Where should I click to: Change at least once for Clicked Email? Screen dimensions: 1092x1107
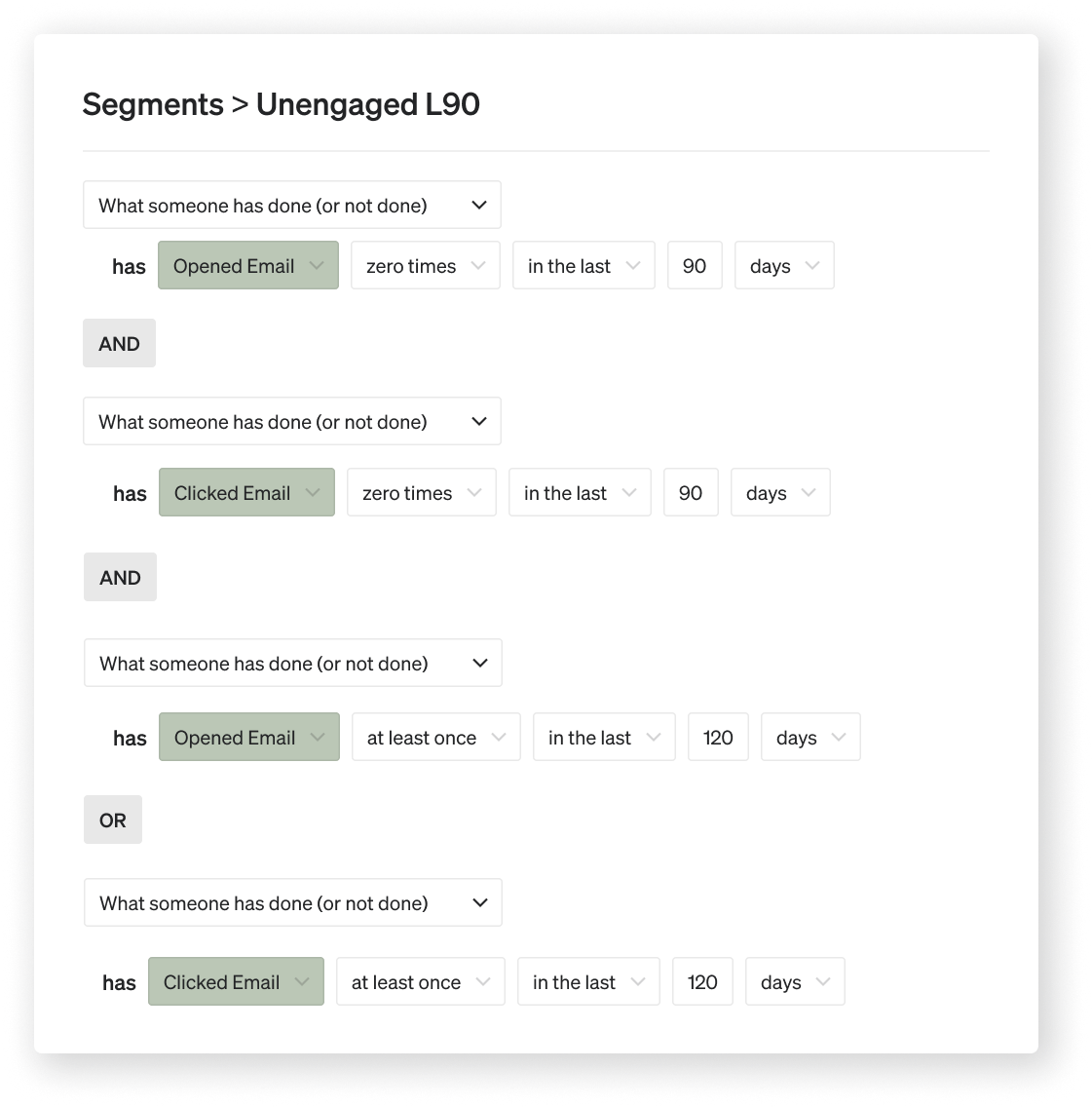(x=421, y=981)
